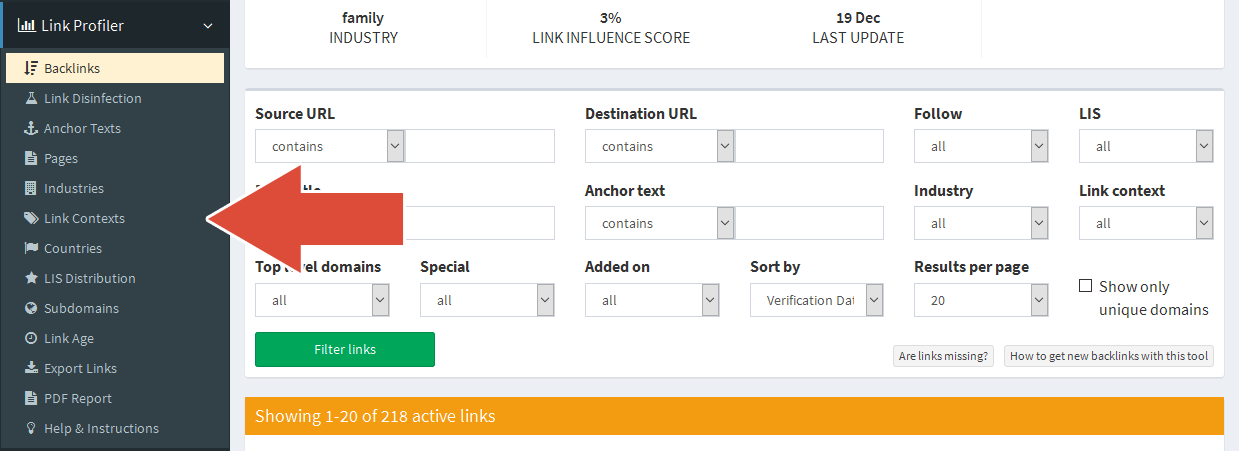The height and width of the screenshot is (451, 1239).
Task: Open the Source URL contains dropdown
Action: tap(330, 146)
